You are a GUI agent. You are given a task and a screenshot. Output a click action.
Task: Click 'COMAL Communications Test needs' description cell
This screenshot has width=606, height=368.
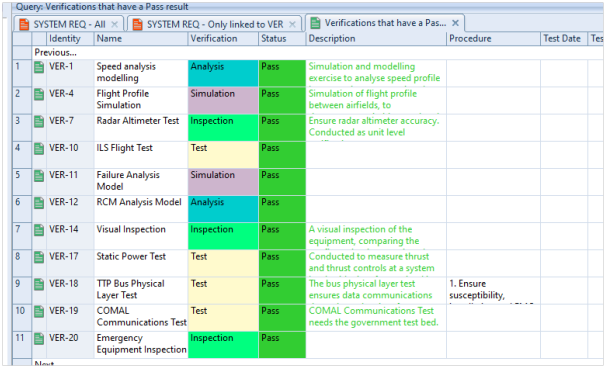(x=376, y=317)
